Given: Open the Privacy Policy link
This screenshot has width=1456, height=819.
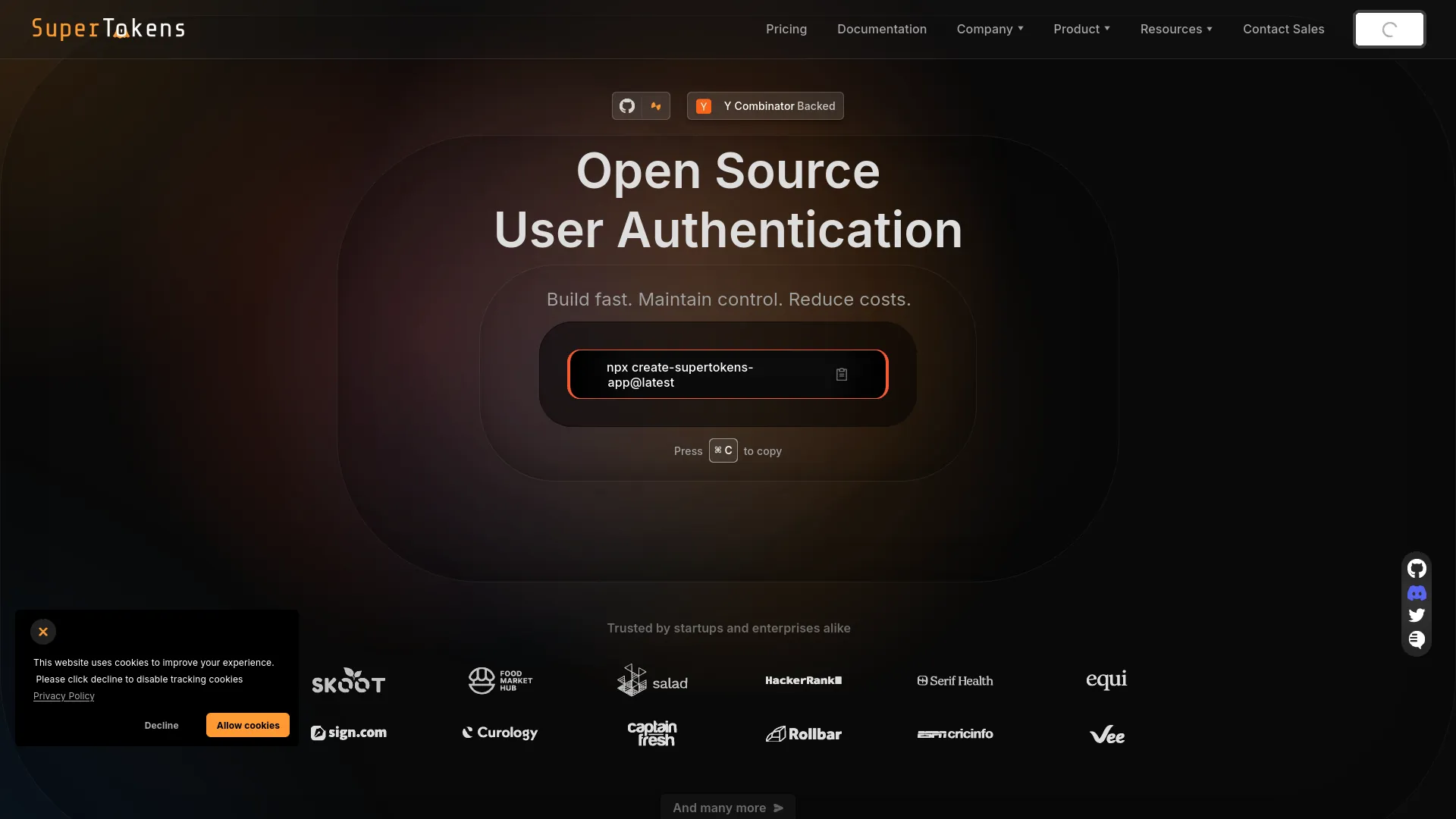Looking at the screenshot, I should pos(64,696).
